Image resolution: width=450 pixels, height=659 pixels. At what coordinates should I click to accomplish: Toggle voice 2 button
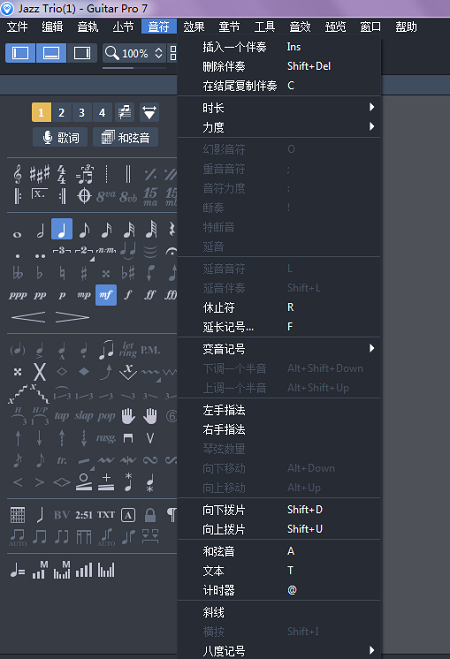point(61,112)
